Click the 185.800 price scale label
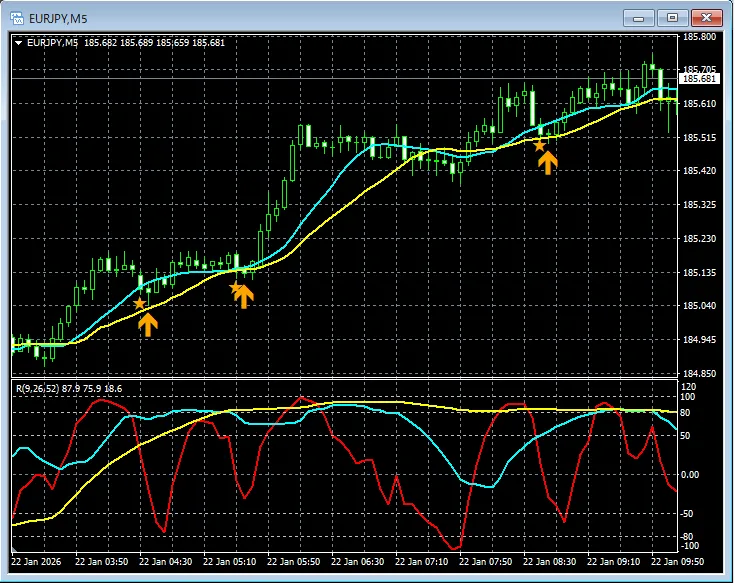Image resolution: width=735 pixels, height=583 pixels. tap(698, 37)
